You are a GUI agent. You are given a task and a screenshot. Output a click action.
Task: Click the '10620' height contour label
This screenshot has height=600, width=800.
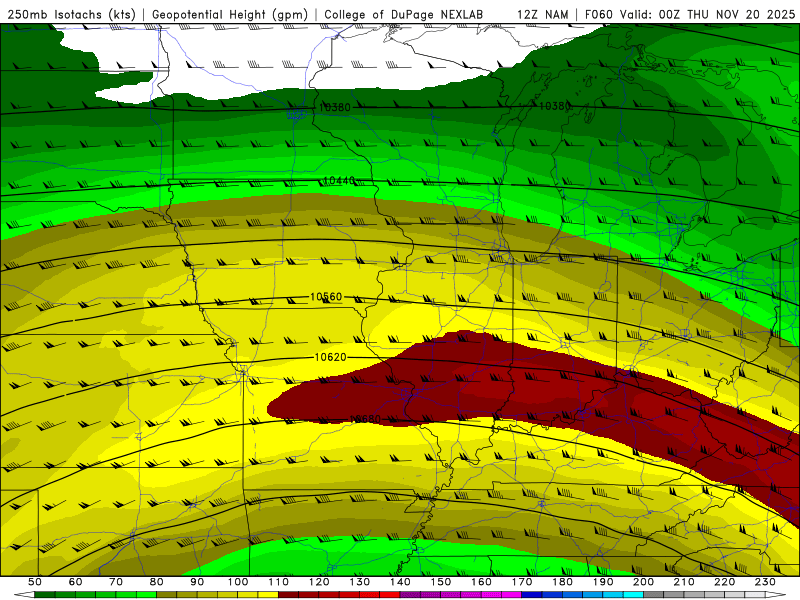330,357
